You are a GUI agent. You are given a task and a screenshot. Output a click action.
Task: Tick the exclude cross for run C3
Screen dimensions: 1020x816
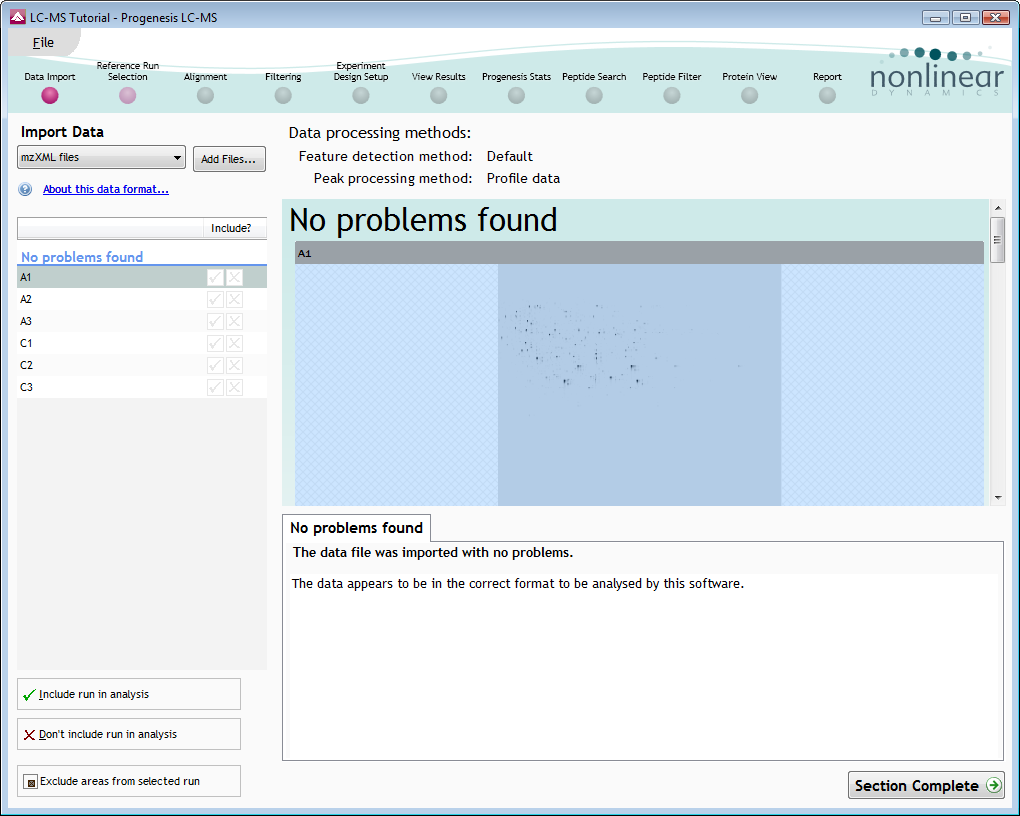pyautogui.click(x=234, y=388)
